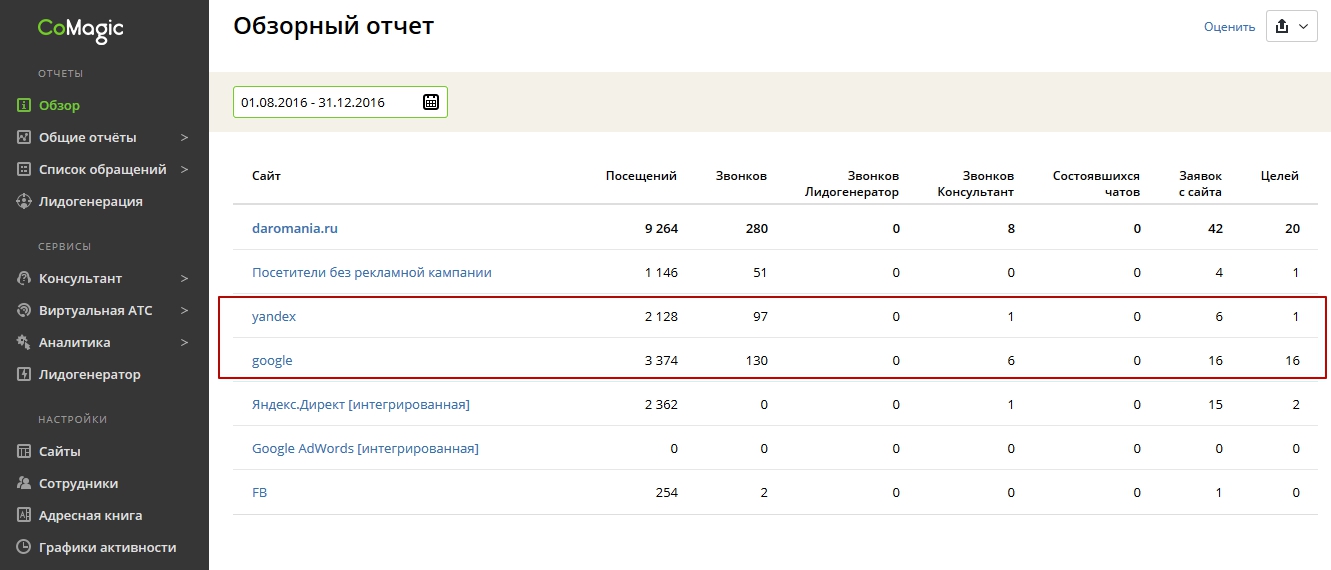Open the google campaign link
The height and width of the screenshot is (570, 1331).
272,360
